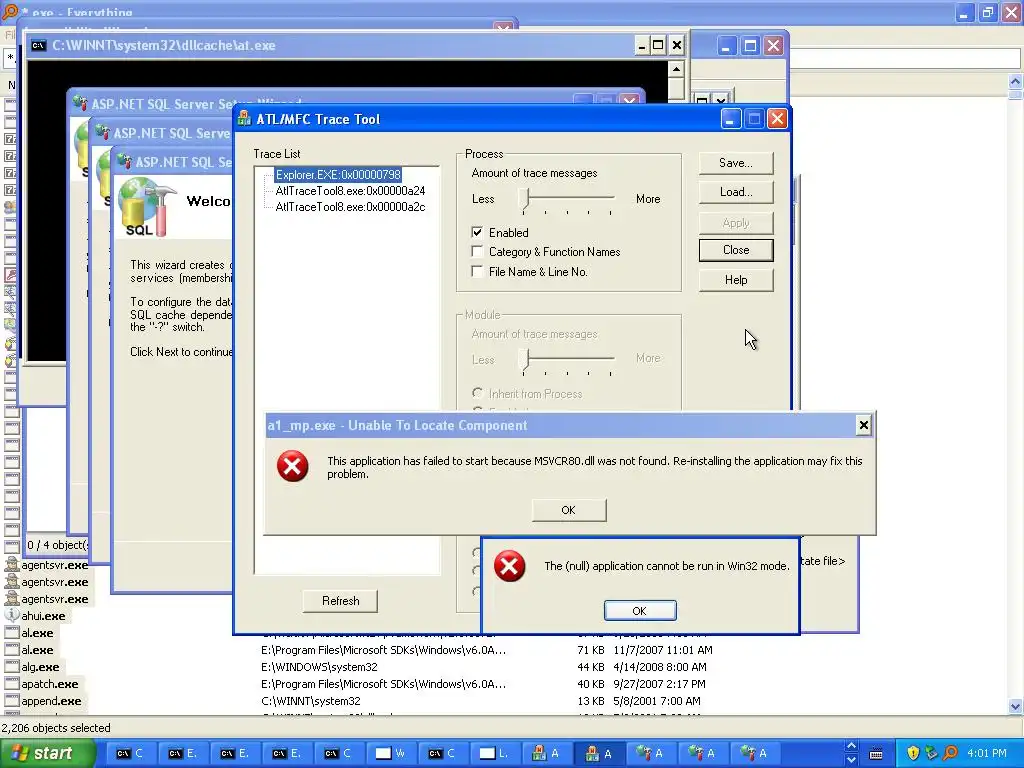The height and width of the screenshot is (768, 1024).
Task: Click the 13 KB size cell
Action: click(591, 701)
